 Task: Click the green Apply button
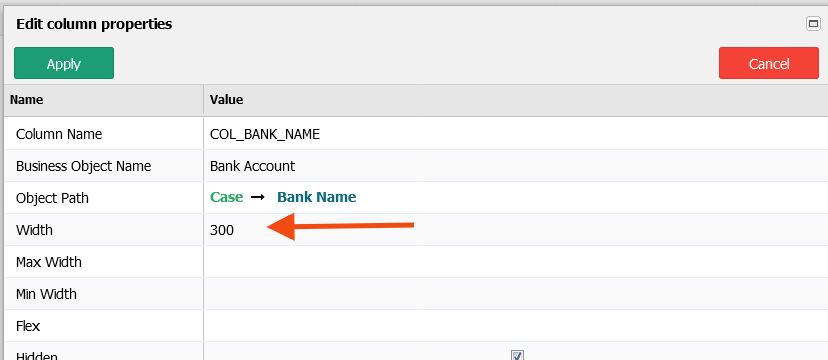64,63
